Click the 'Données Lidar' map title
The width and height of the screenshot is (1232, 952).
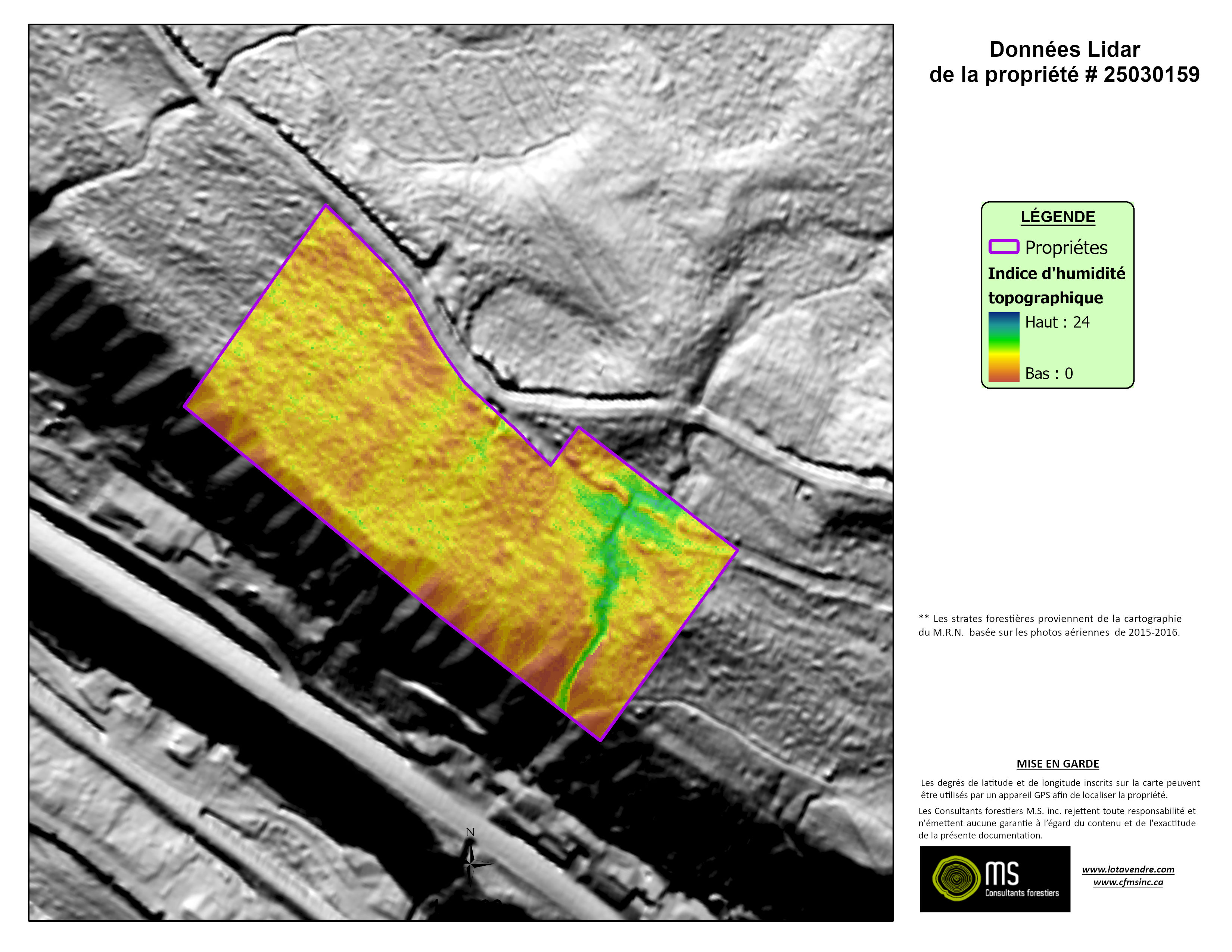[1064, 50]
